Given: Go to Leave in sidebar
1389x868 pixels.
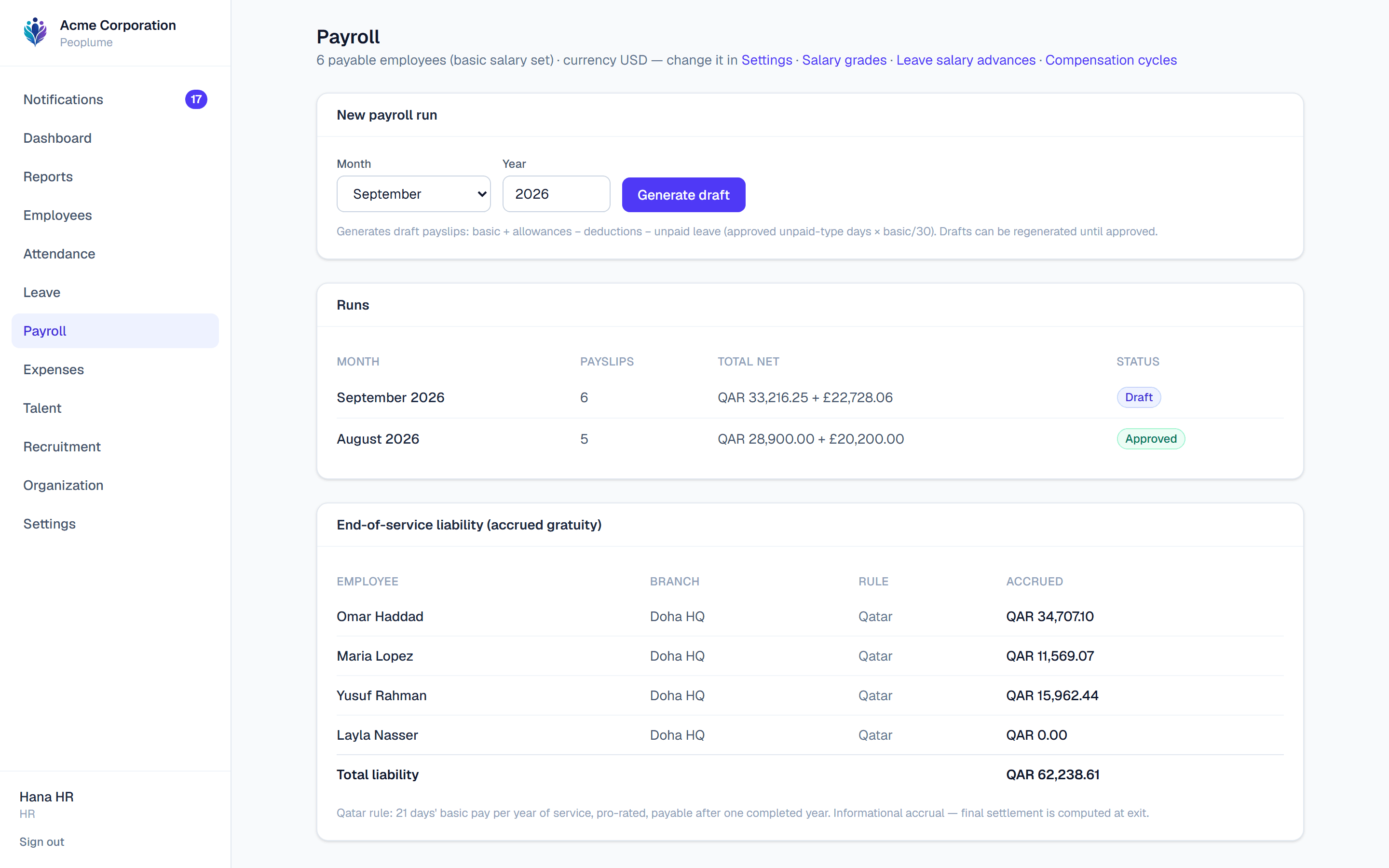Looking at the screenshot, I should pos(115,292).
